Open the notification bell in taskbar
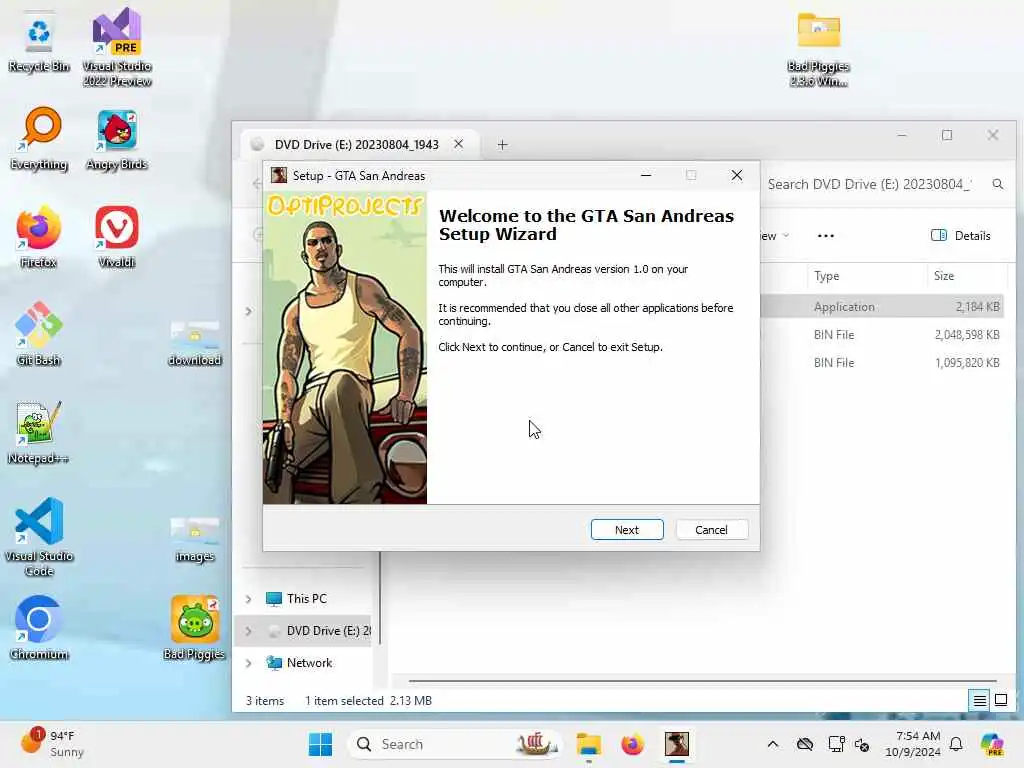The height and width of the screenshot is (768, 1024). pos(956,744)
